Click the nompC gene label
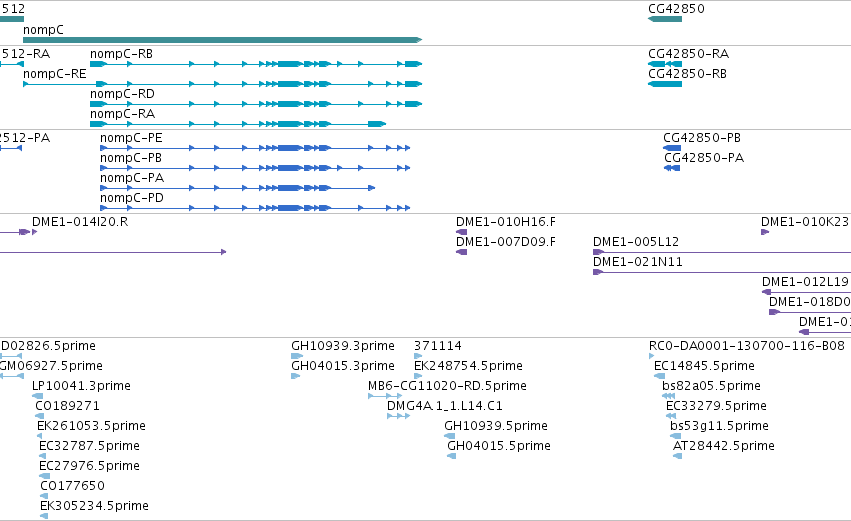 click(43, 30)
